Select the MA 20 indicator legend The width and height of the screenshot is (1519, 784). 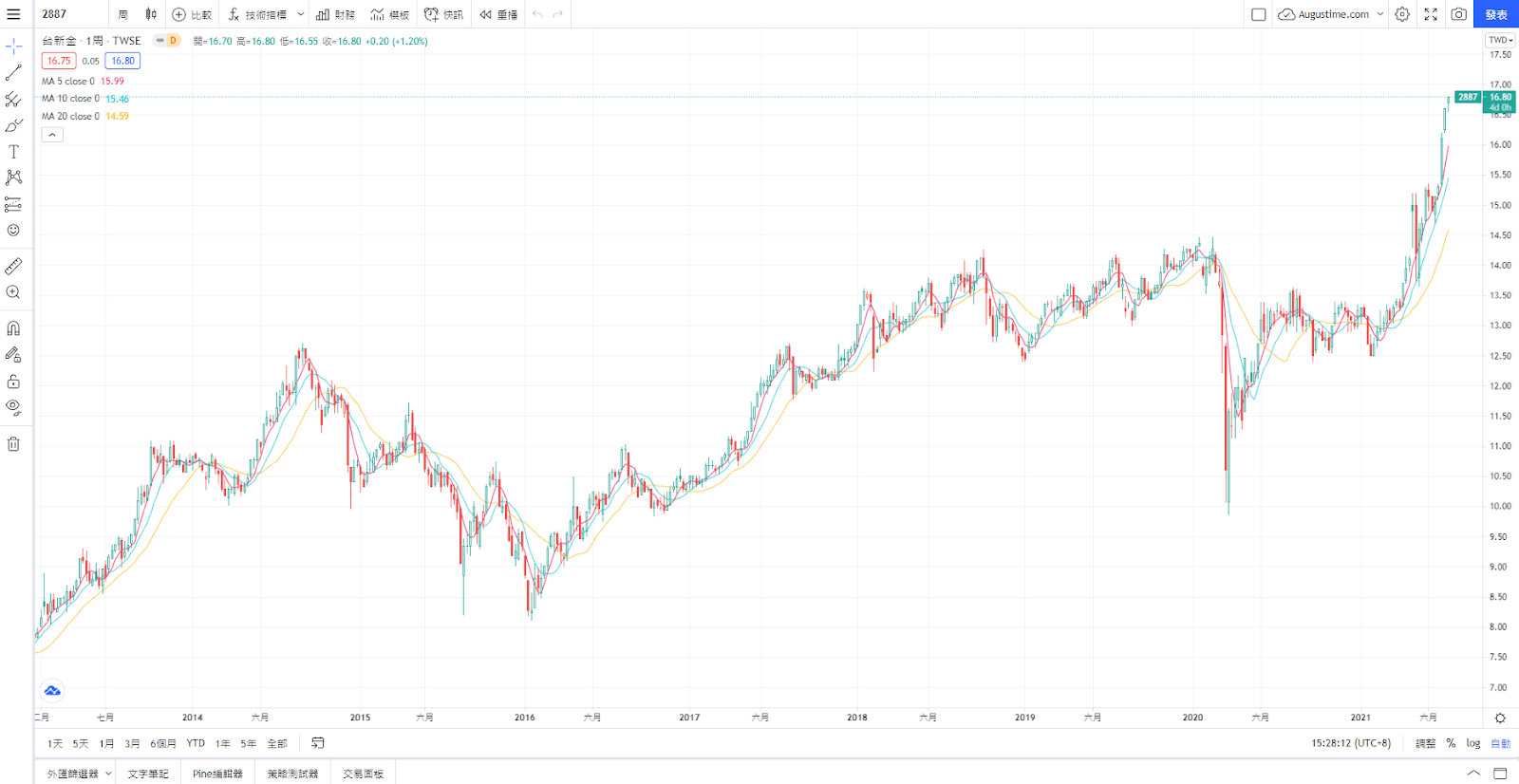click(85, 116)
